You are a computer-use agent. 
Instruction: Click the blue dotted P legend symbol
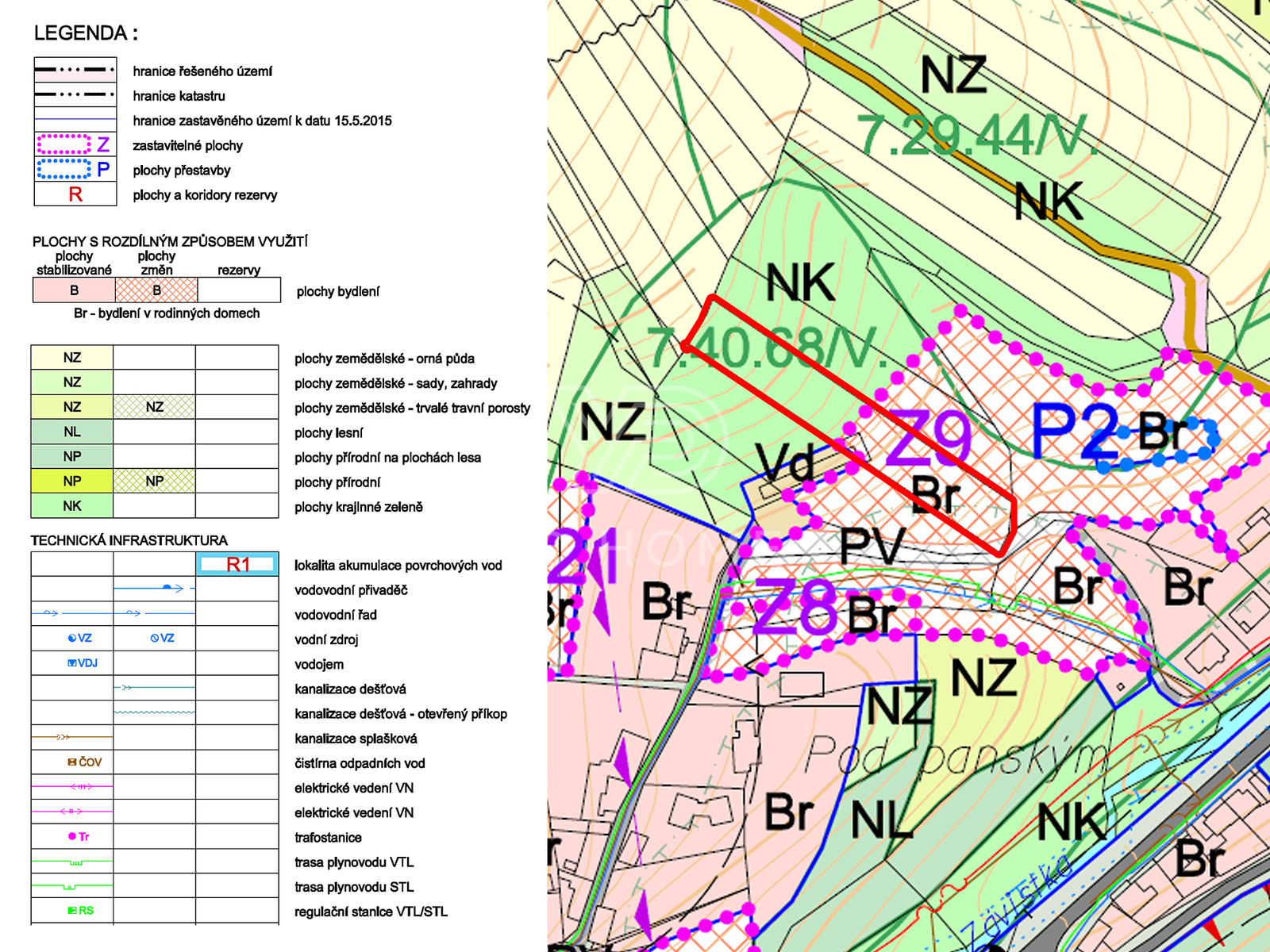coord(75,169)
